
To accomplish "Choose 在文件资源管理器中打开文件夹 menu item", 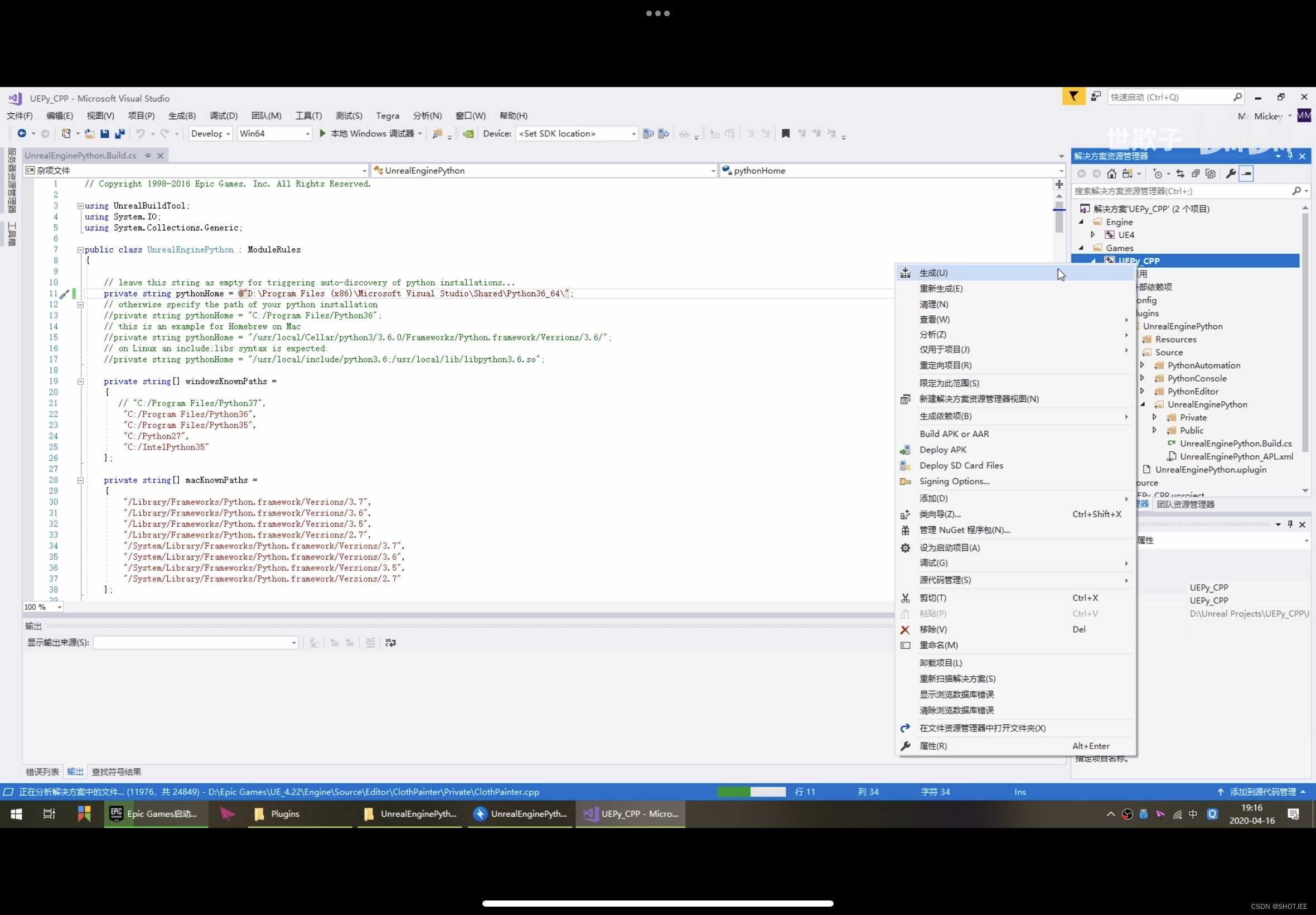I will coord(1016,728).
